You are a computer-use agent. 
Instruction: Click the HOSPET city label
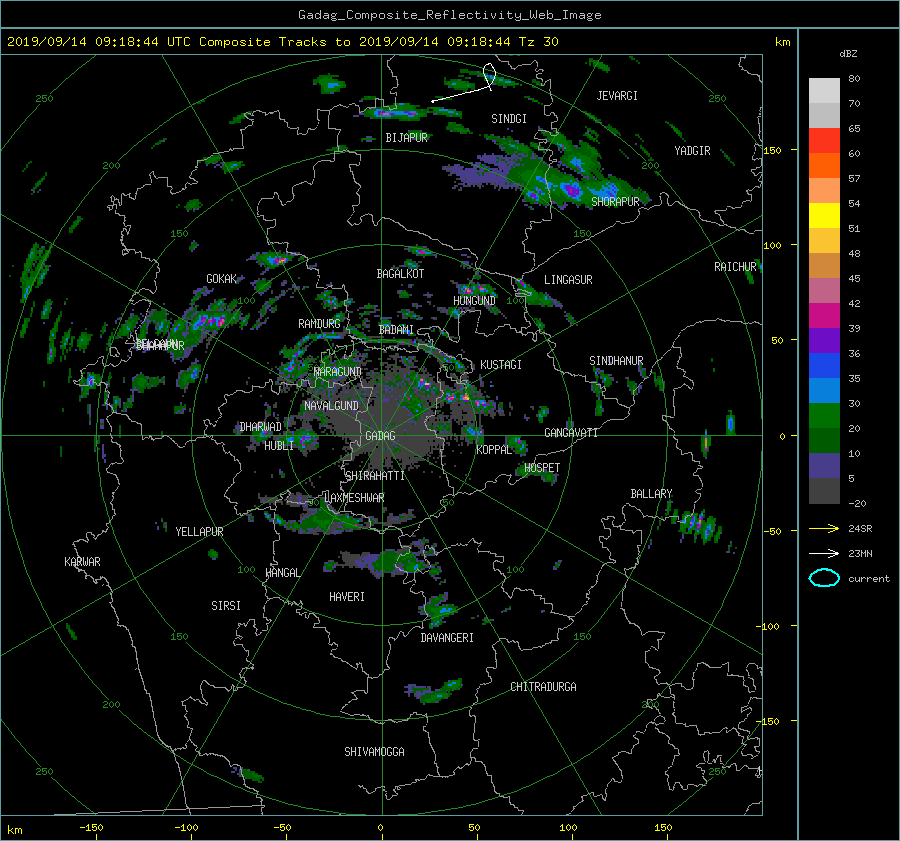542,468
